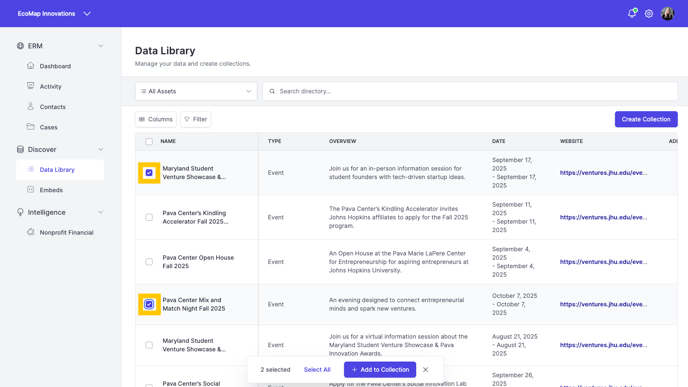This screenshot has height=387, width=688.
Task: Open settings gear in top bar
Action: click(649, 14)
